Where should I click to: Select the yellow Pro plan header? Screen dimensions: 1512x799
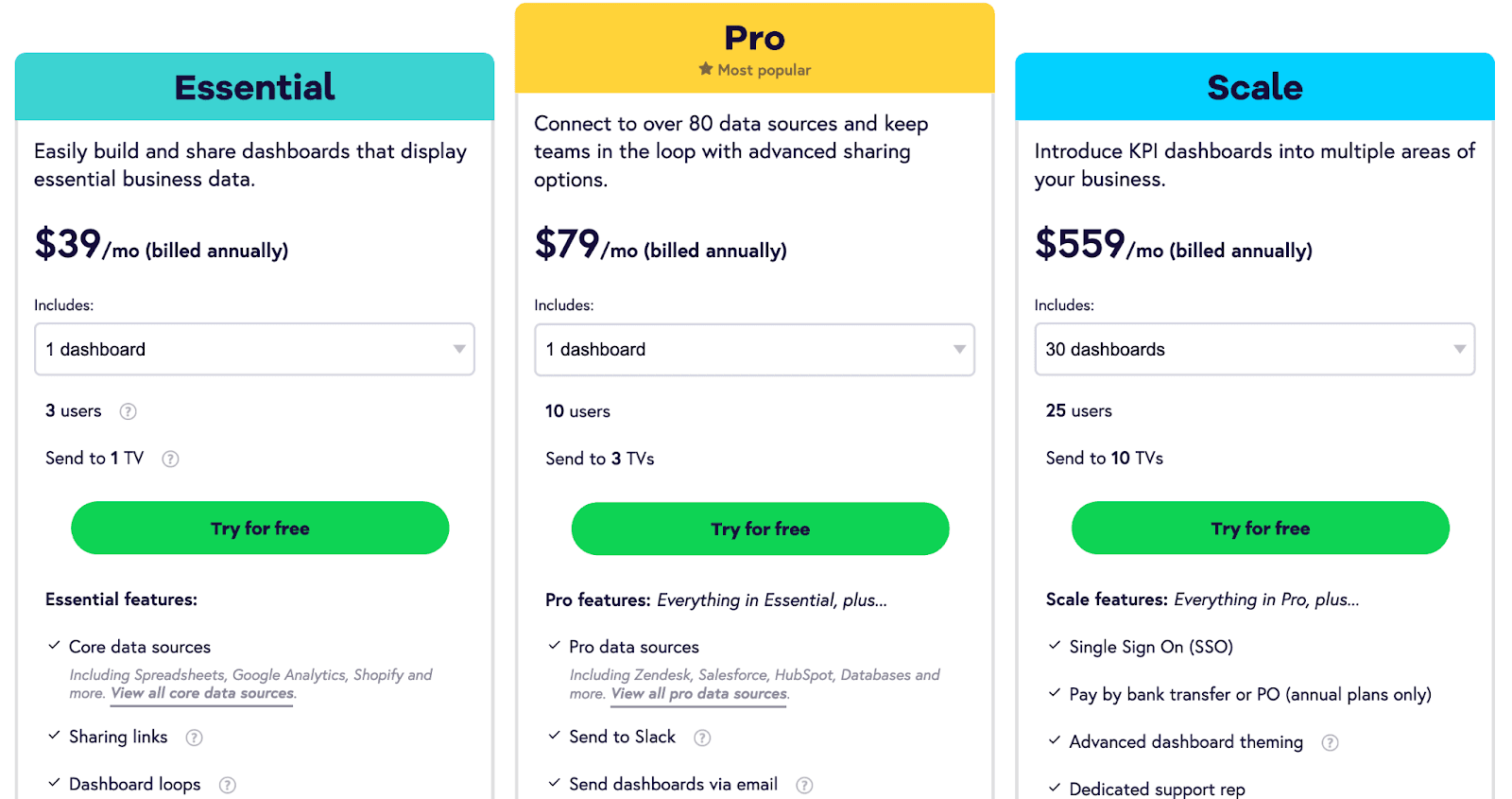click(754, 48)
